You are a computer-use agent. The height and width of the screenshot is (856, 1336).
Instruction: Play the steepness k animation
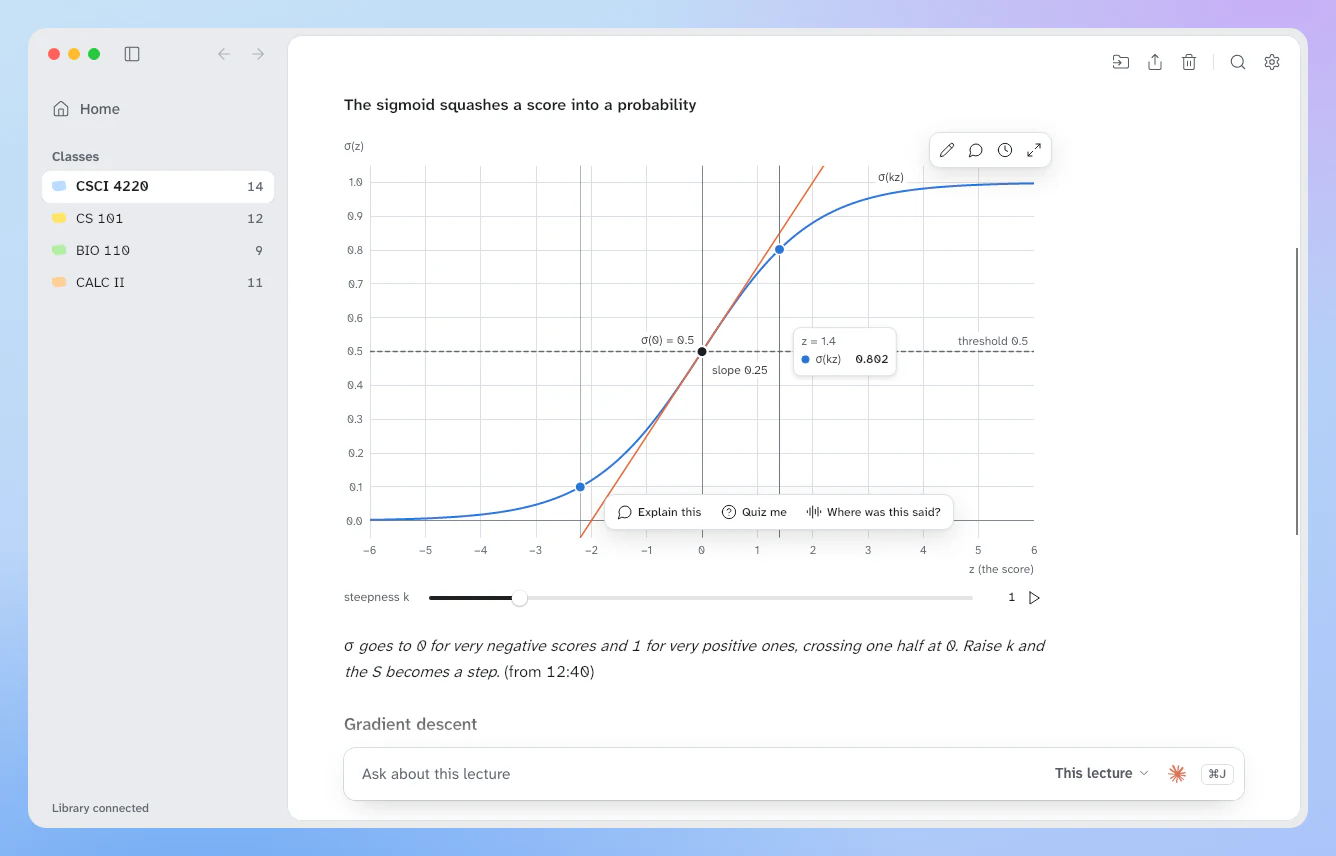1035,598
